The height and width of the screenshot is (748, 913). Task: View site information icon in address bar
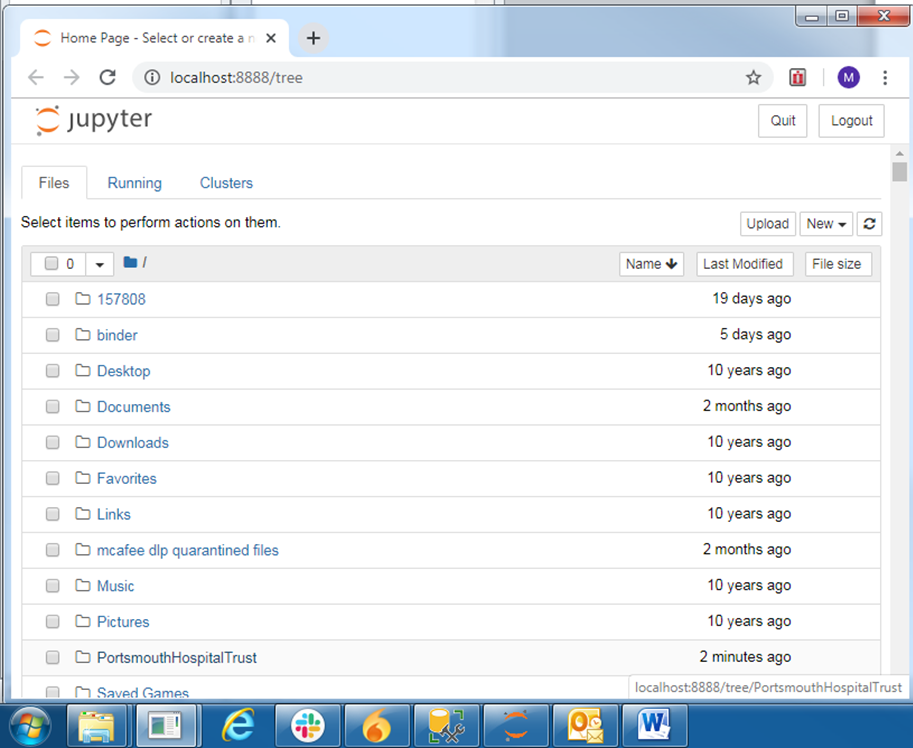152,77
